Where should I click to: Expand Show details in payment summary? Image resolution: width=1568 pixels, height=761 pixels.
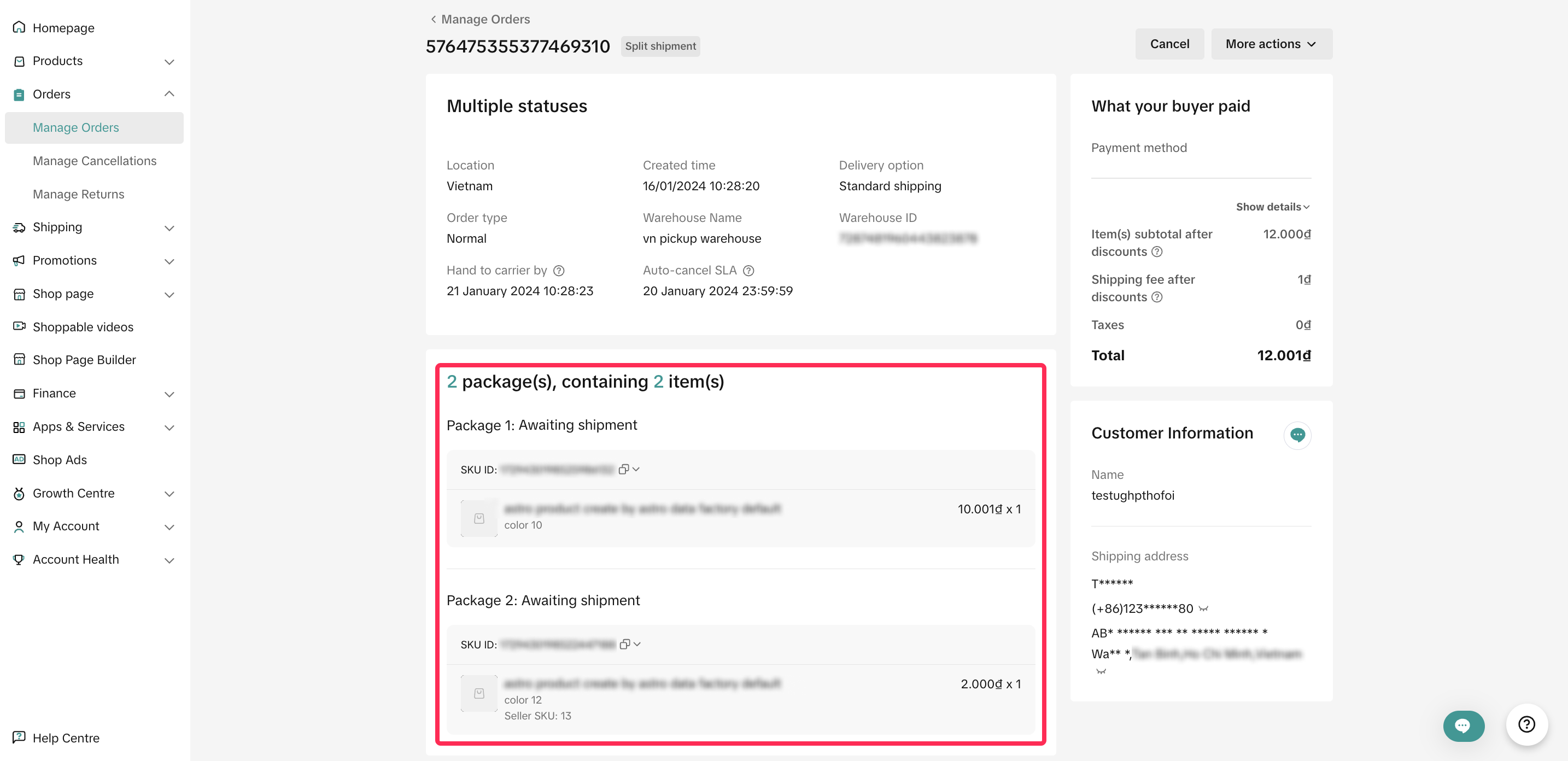point(1272,207)
